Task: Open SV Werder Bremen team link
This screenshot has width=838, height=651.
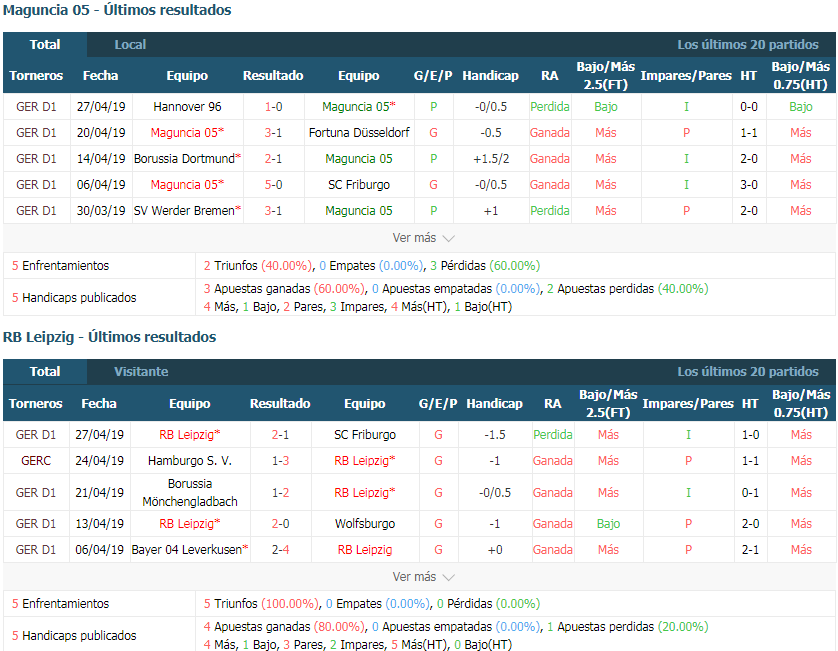Action: pyautogui.click(x=184, y=211)
